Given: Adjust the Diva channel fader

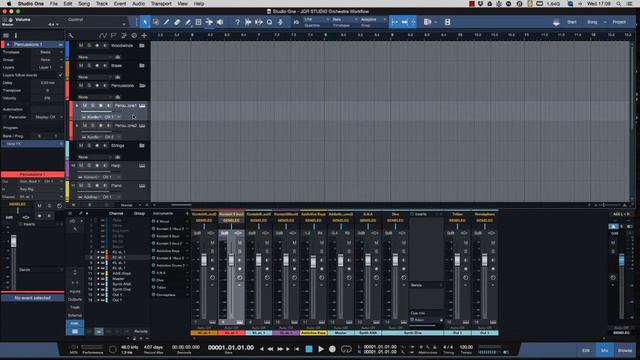Looking at the screenshot, I should 395,260.
